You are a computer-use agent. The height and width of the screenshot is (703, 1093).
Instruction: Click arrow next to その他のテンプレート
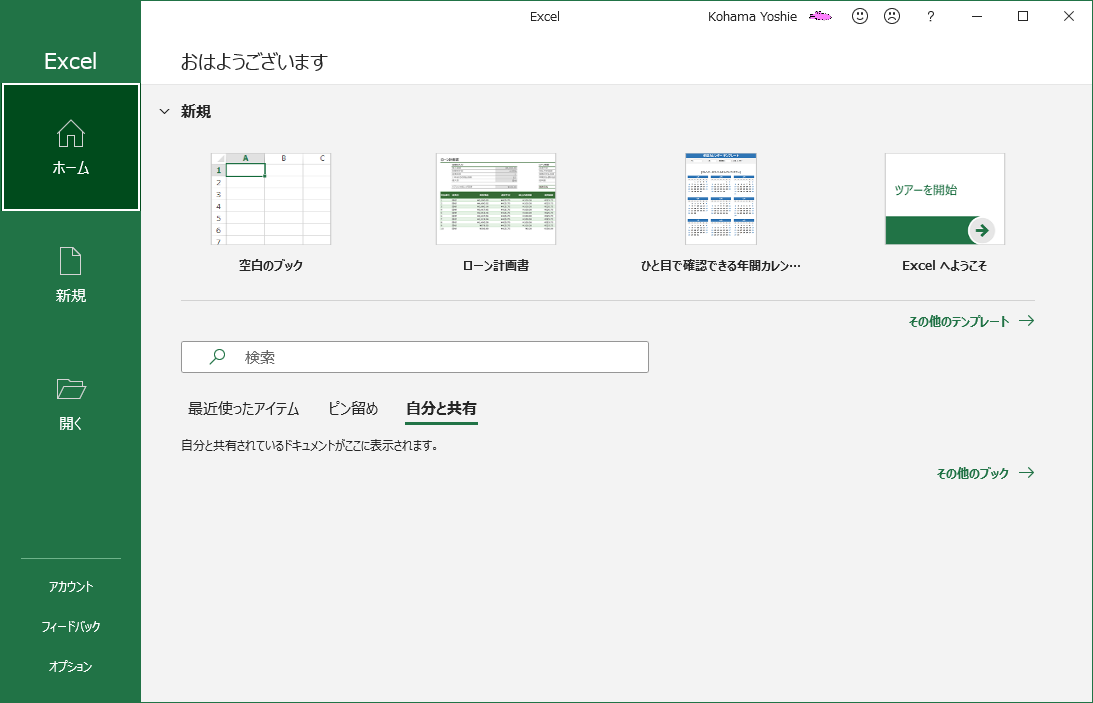(1026, 321)
